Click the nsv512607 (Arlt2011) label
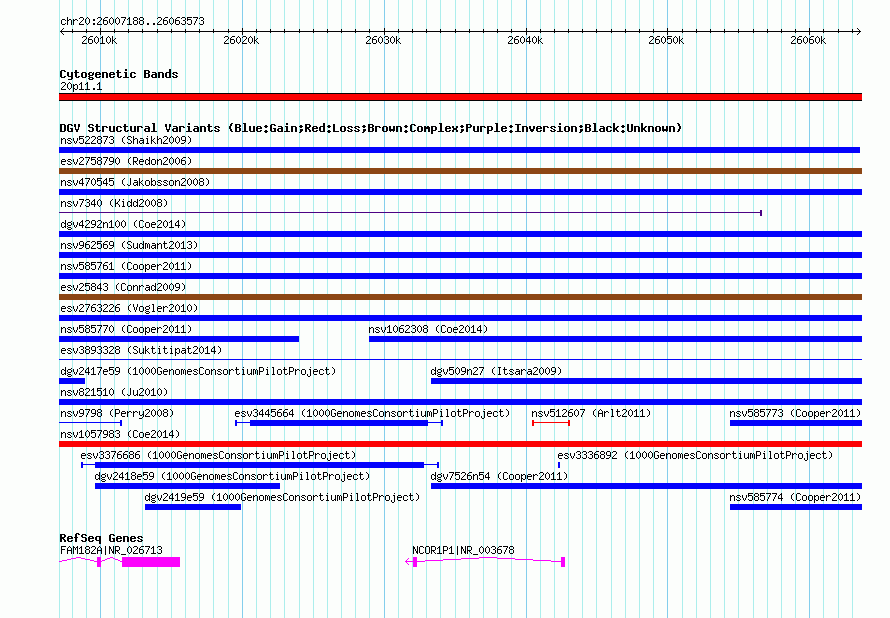890x618 pixels. [591, 413]
